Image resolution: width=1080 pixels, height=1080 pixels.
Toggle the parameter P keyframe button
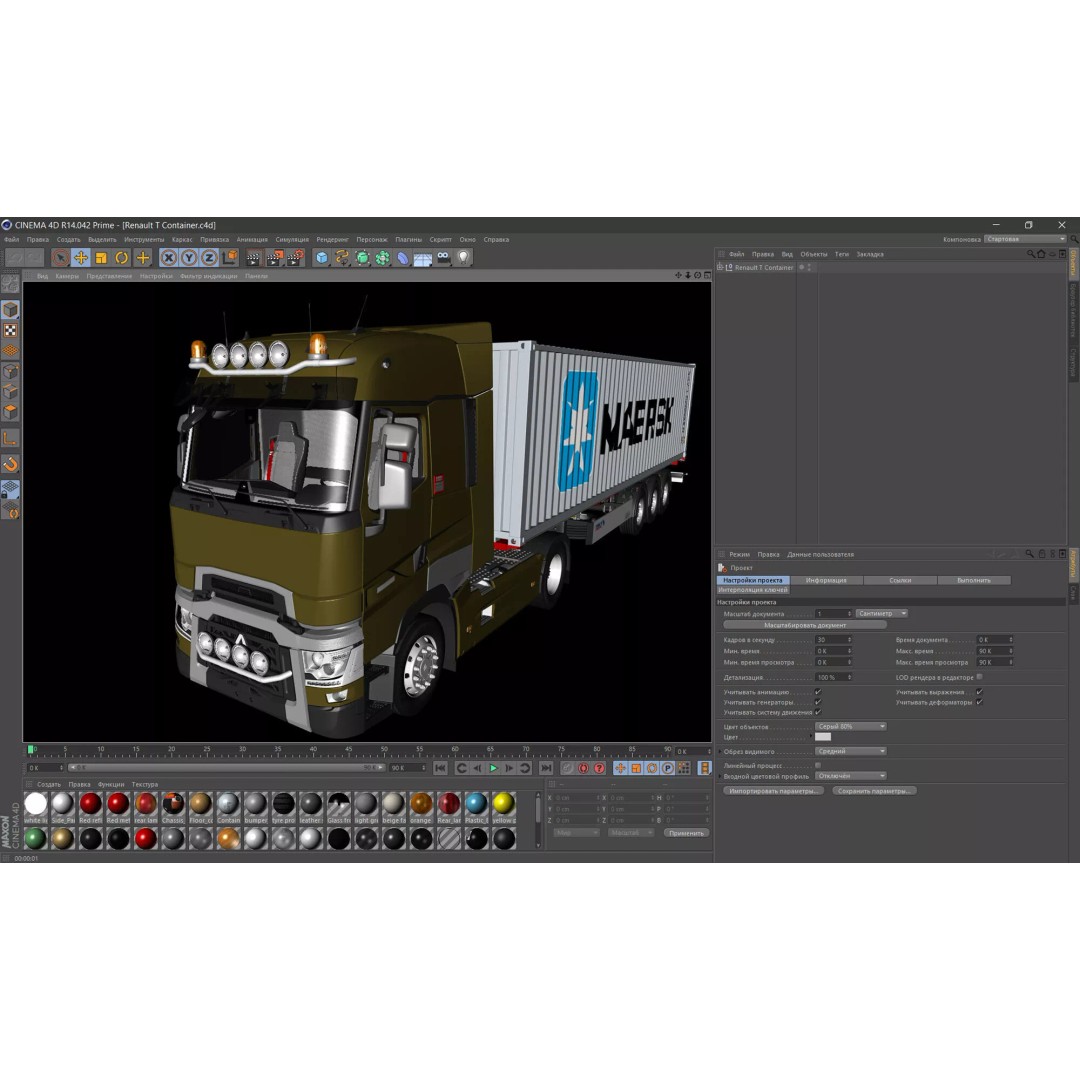[x=667, y=768]
